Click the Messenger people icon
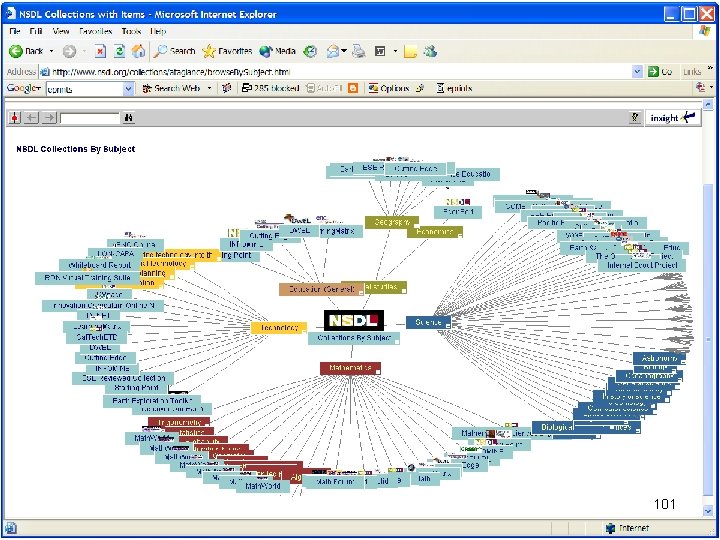The height and width of the screenshot is (540, 720). tap(430, 51)
